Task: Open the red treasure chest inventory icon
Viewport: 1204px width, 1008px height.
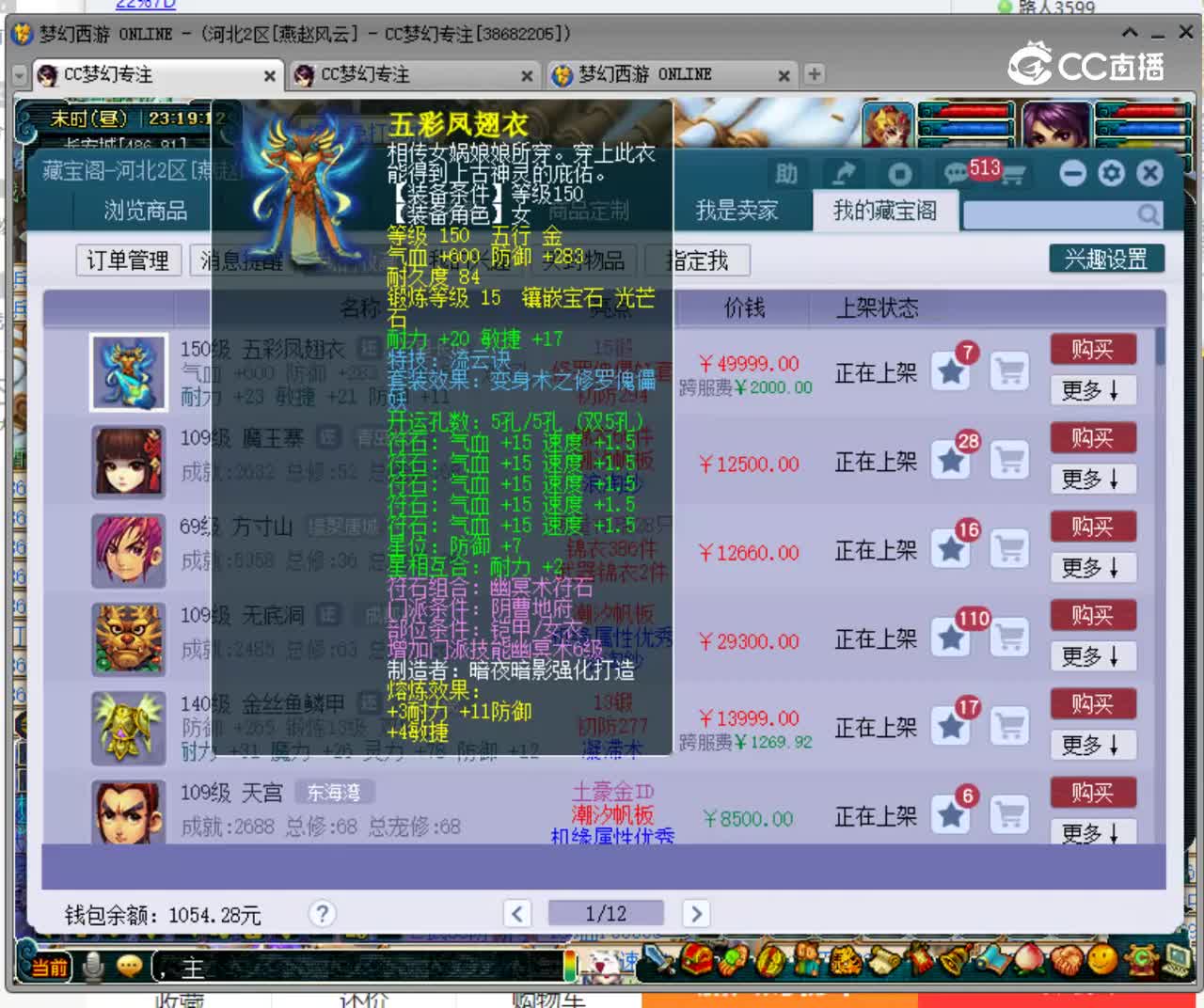Action: coord(697,960)
